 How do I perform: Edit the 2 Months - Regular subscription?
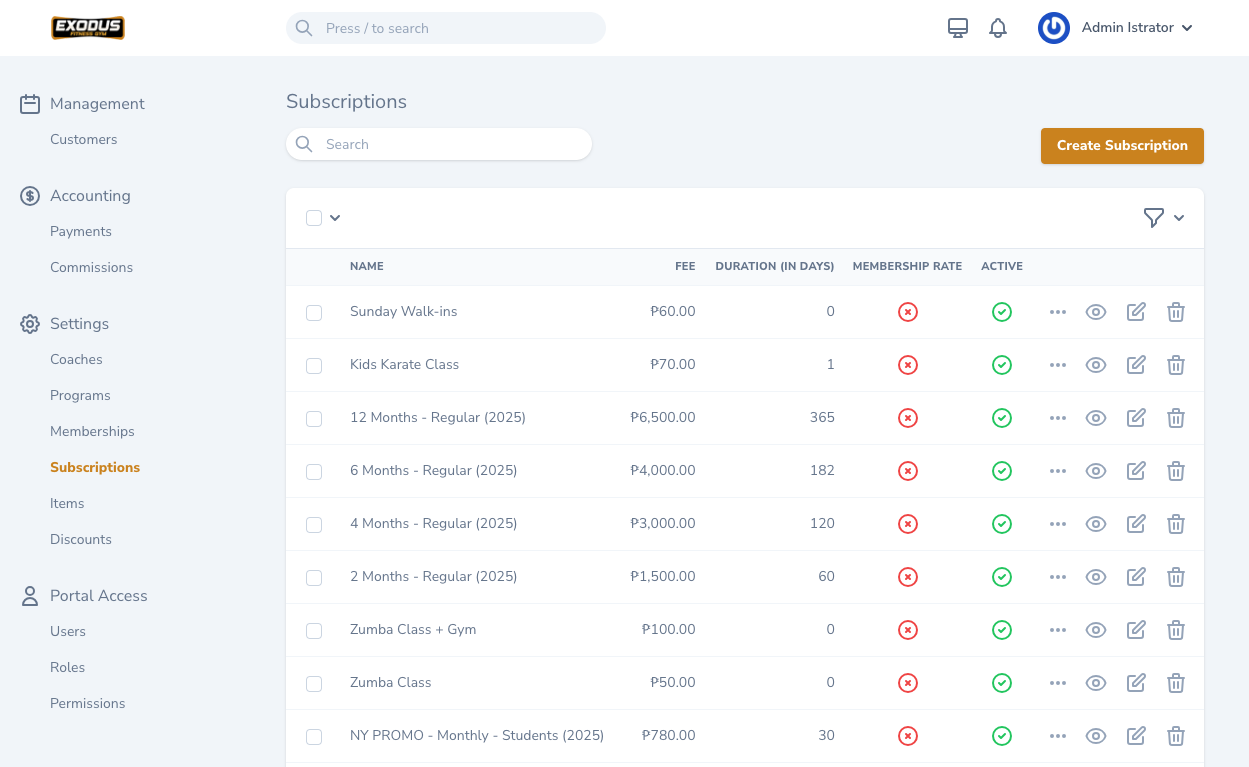[1136, 577]
